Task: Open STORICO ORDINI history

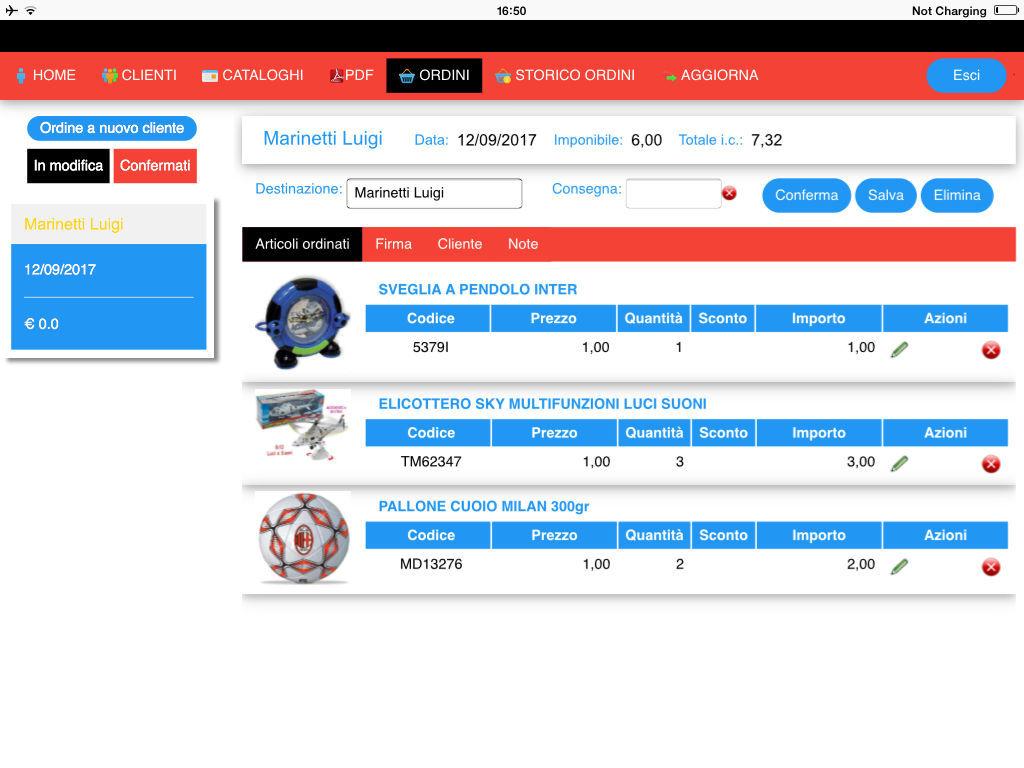Action: click(x=565, y=75)
